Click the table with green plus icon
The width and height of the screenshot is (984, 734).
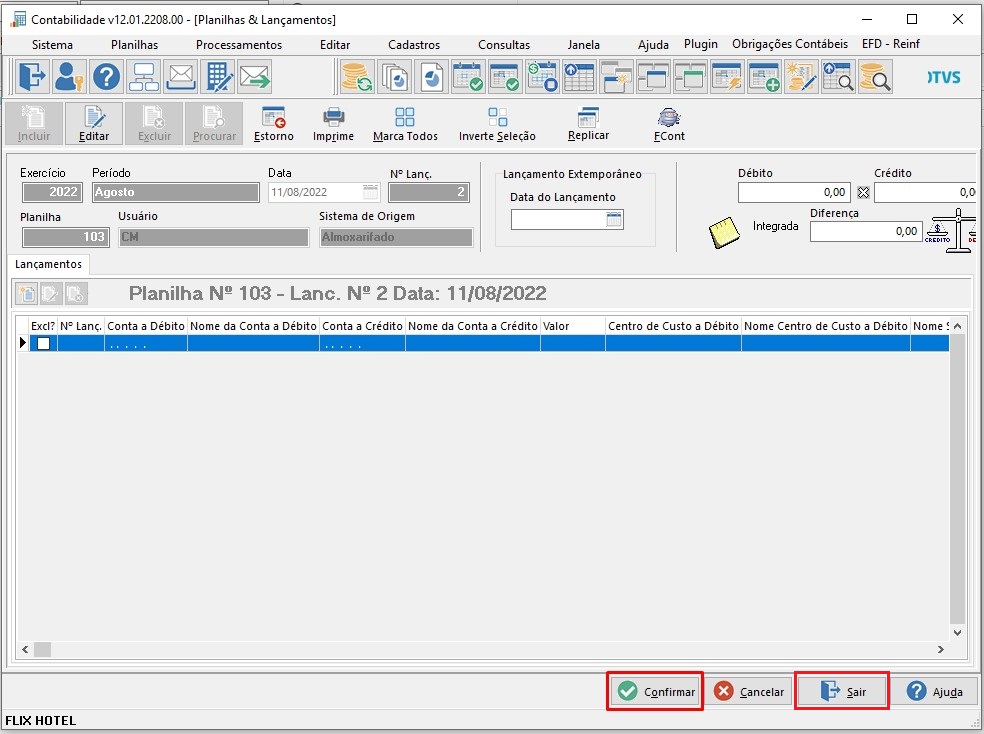coord(764,77)
